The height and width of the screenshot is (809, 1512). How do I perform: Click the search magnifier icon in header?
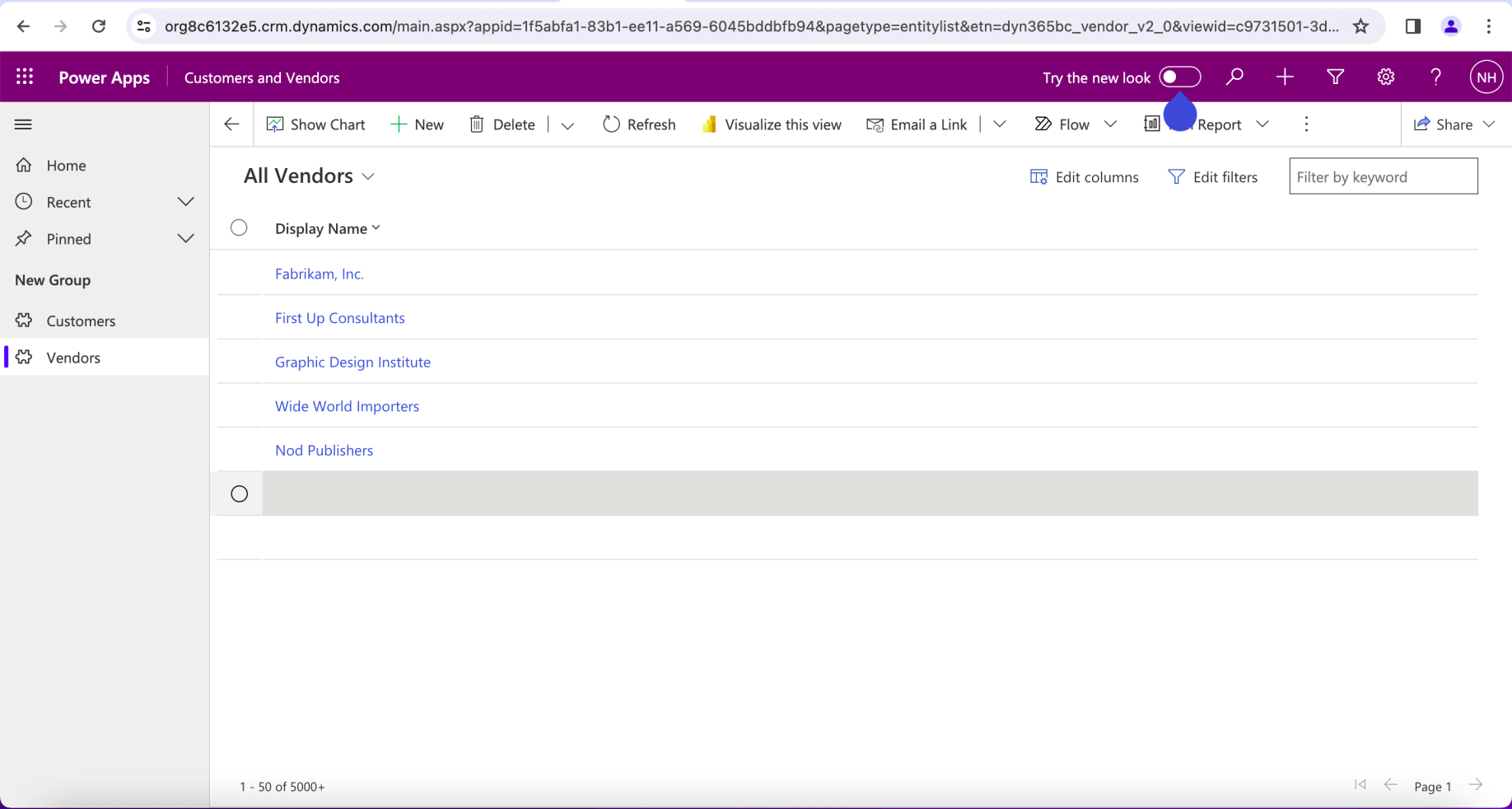tap(1234, 77)
